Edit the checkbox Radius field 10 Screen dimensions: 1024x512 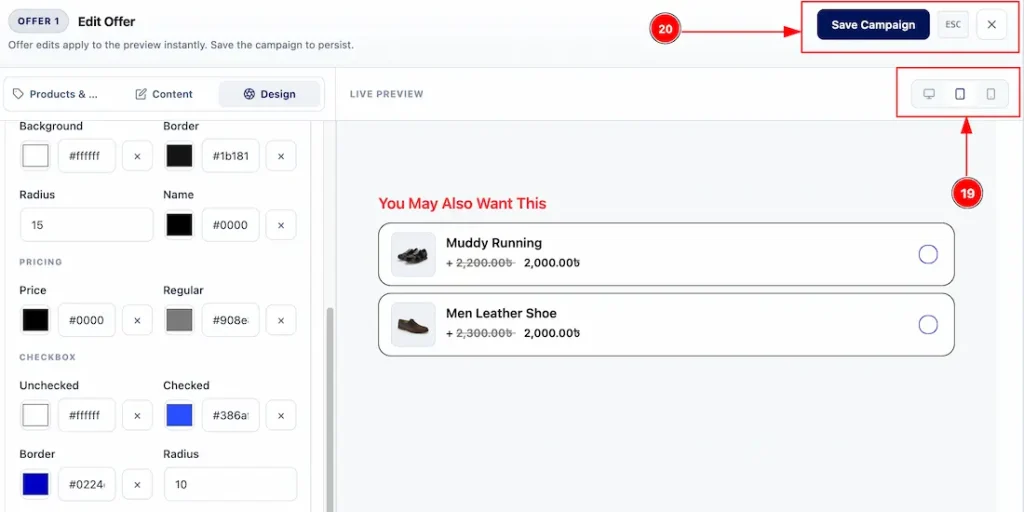(231, 484)
